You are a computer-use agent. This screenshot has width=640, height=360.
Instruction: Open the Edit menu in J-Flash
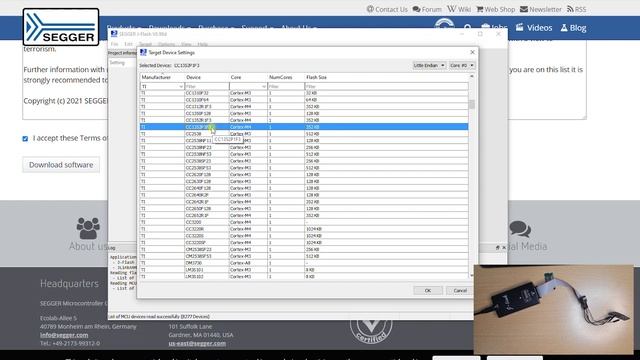(129, 44)
